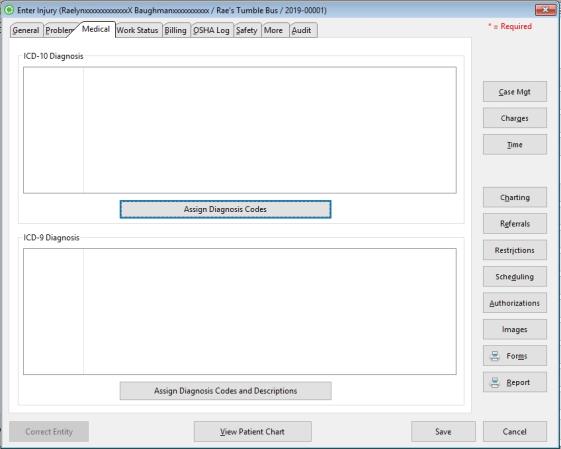The width and height of the screenshot is (561, 449).
Task: Open the Work Status tab
Action: click(x=138, y=30)
